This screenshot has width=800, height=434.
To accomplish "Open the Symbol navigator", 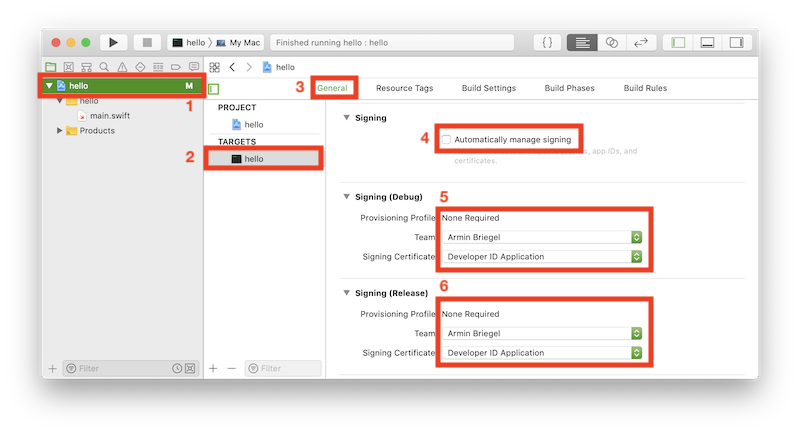I will [86, 67].
